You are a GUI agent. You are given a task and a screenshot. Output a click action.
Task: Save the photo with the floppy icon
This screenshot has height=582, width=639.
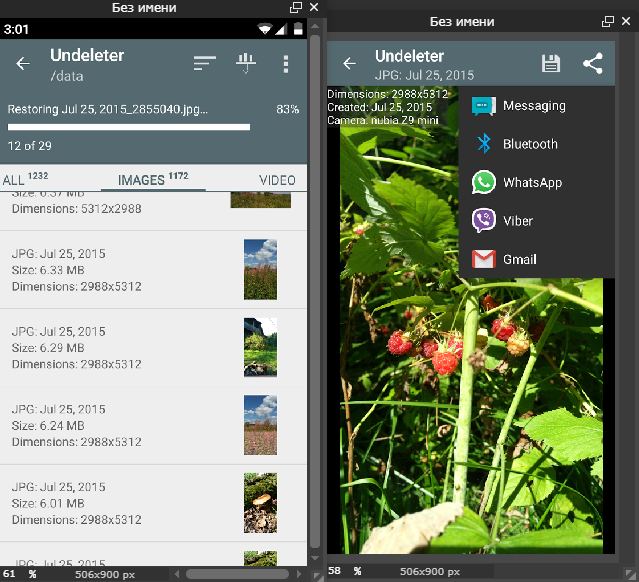551,64
